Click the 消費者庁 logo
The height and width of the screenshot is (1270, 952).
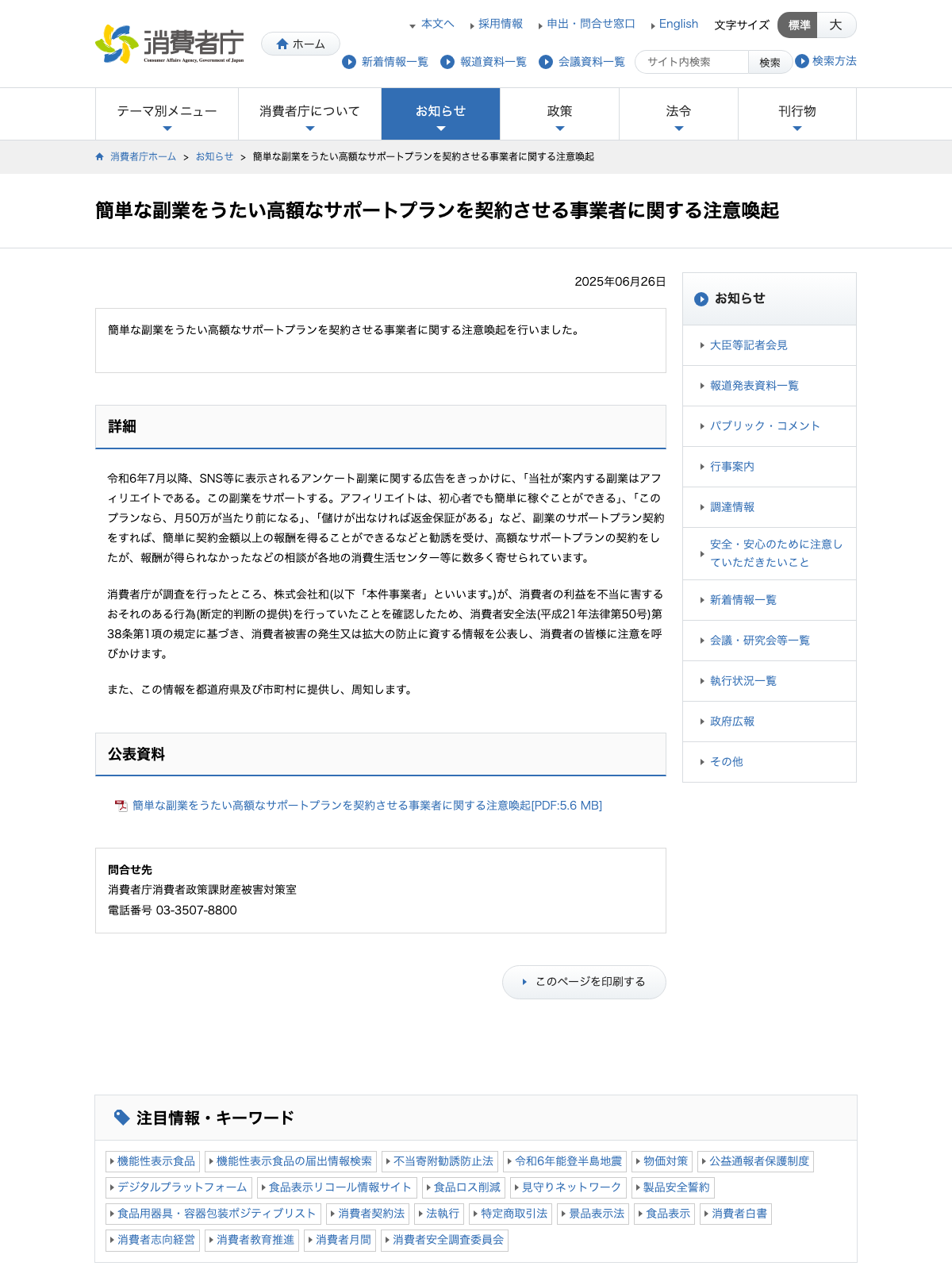(170, 44)
